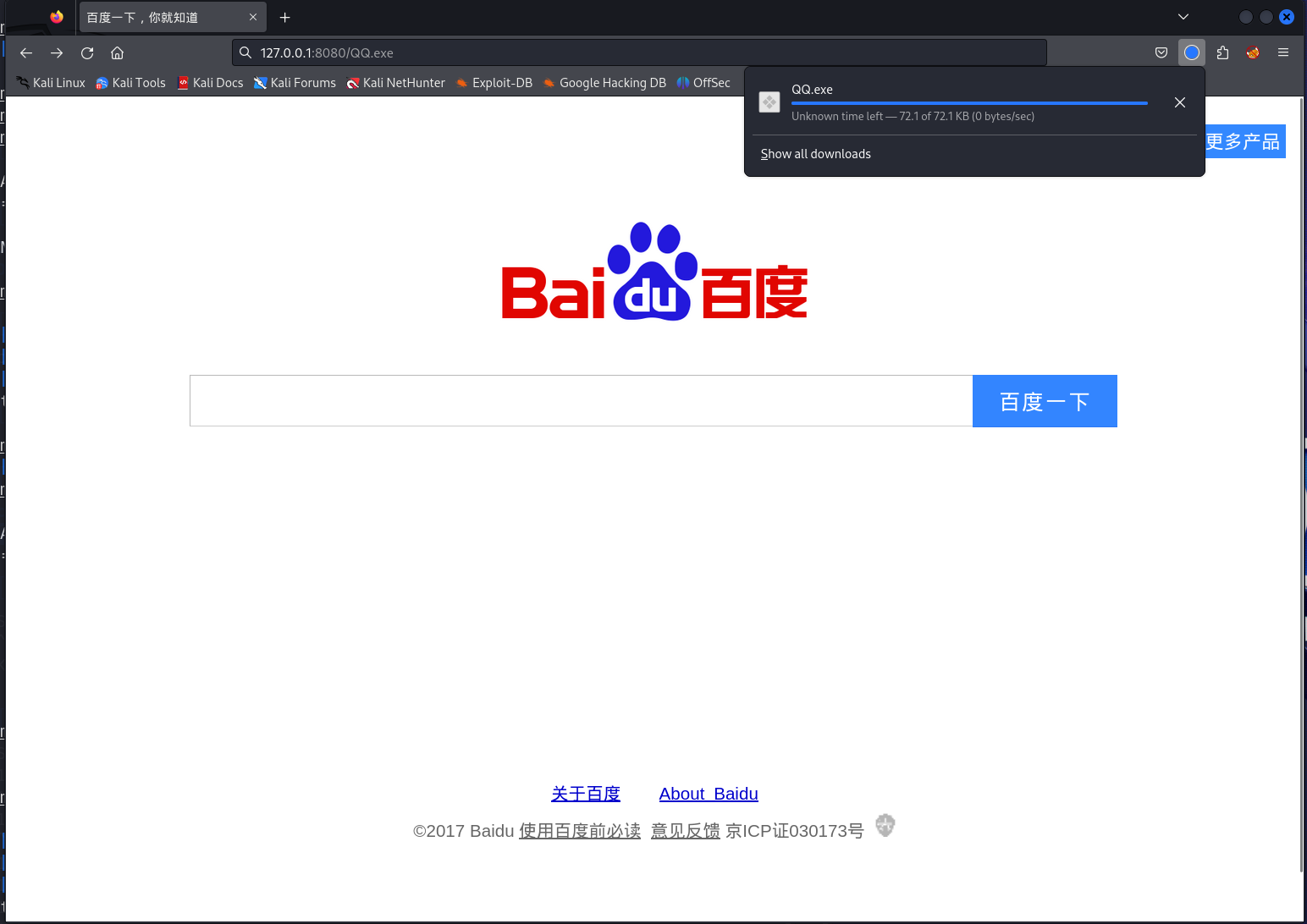The height and width of the screenshot is (924, 1307).
Task: Open the Google Hacking DB bookmark
Action: (x=604, y=83)
